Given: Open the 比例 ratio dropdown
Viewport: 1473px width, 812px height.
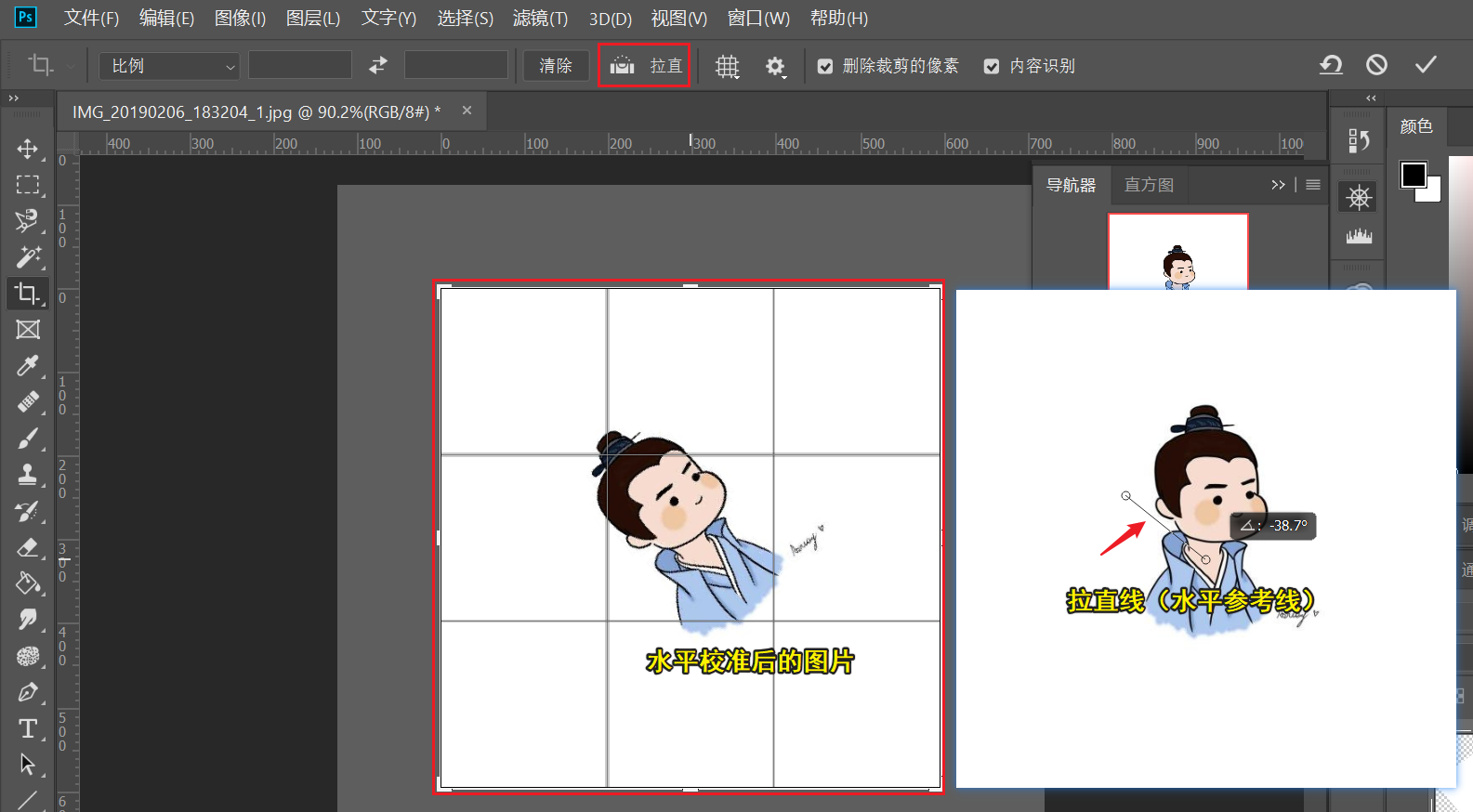Looking at the screenshot, I should [169, 66].
